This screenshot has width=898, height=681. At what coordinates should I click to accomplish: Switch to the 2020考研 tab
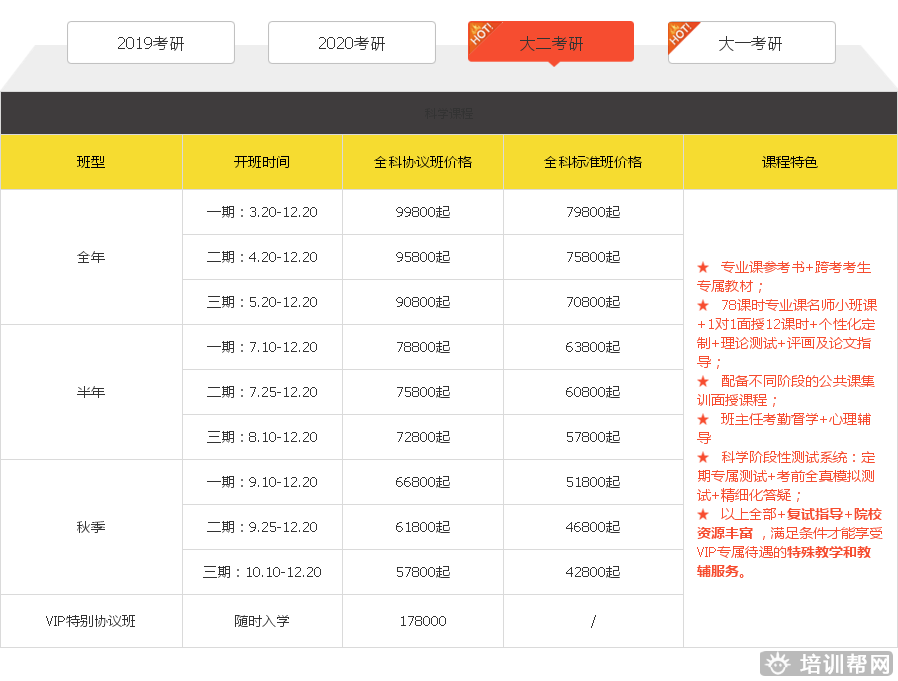point(351,43)
